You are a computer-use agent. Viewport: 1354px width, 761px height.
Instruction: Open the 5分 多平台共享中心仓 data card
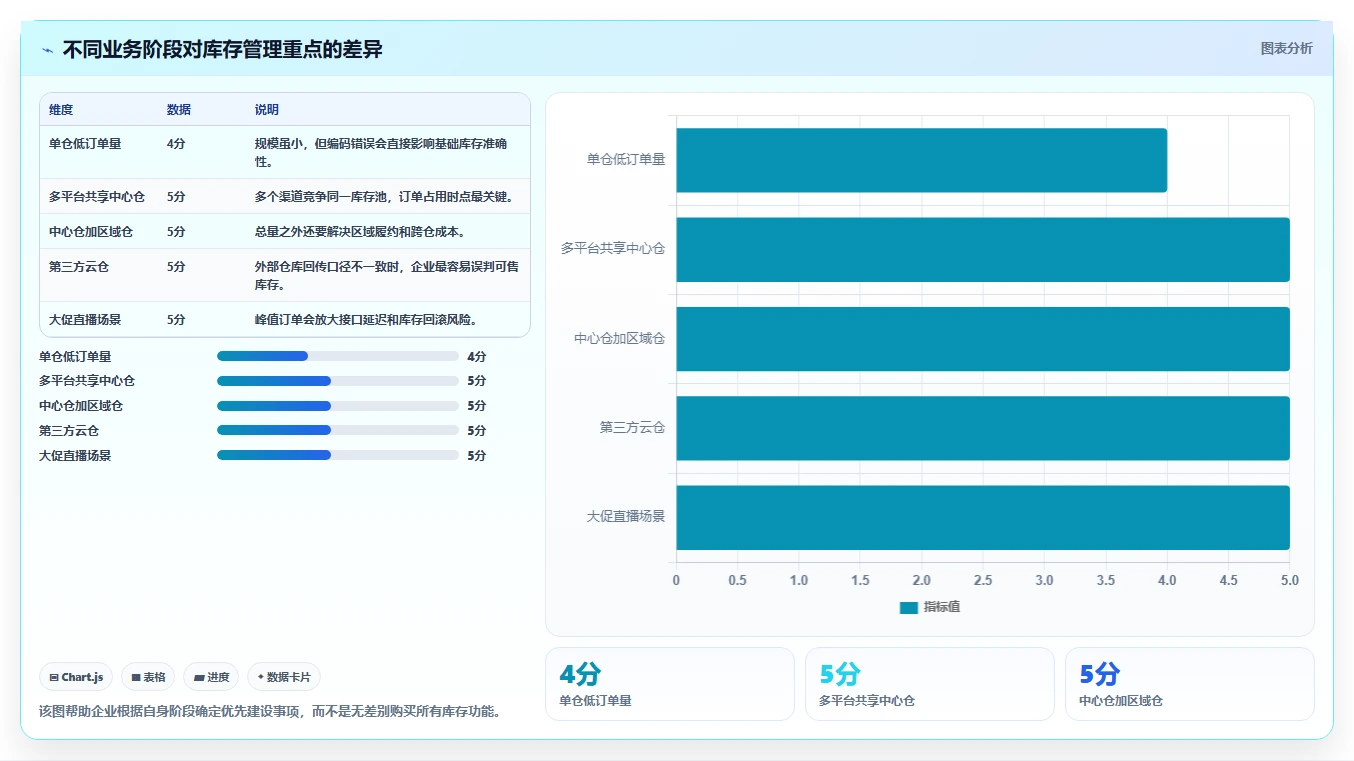(x=930, y=684)
